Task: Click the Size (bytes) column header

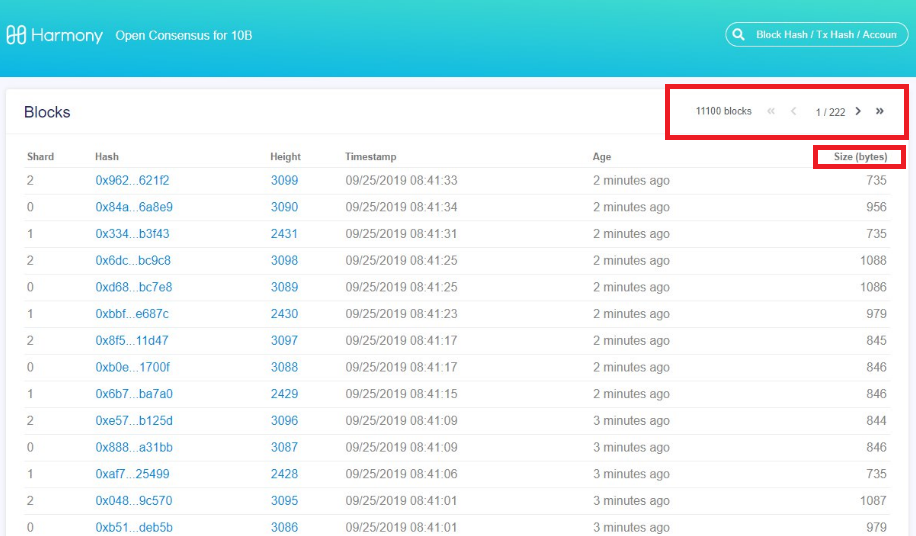Action: [860, 156]
